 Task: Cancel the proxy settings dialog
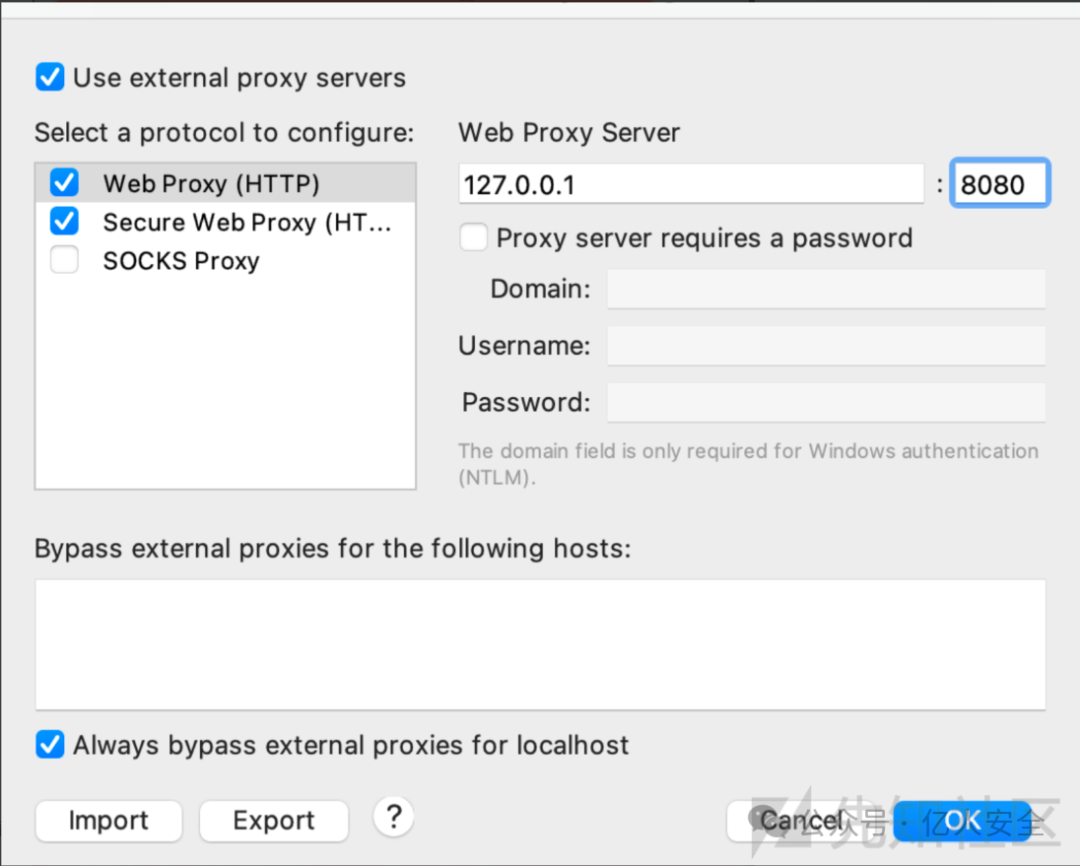pos(801,821)
